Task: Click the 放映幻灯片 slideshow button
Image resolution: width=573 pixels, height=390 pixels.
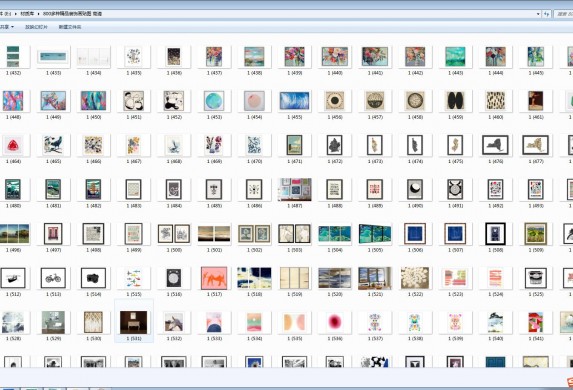Action: (36, 27)
